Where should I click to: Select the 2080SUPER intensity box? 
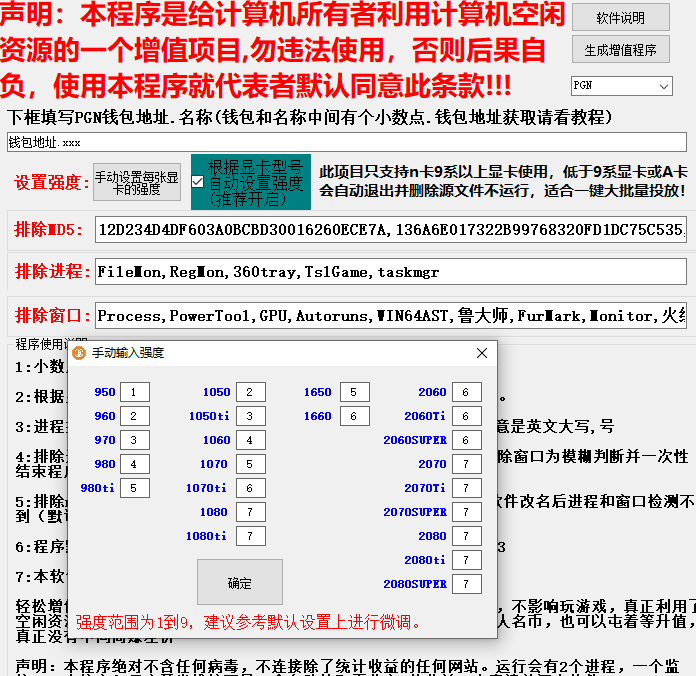pyautogui.click(x=467, y=584)
